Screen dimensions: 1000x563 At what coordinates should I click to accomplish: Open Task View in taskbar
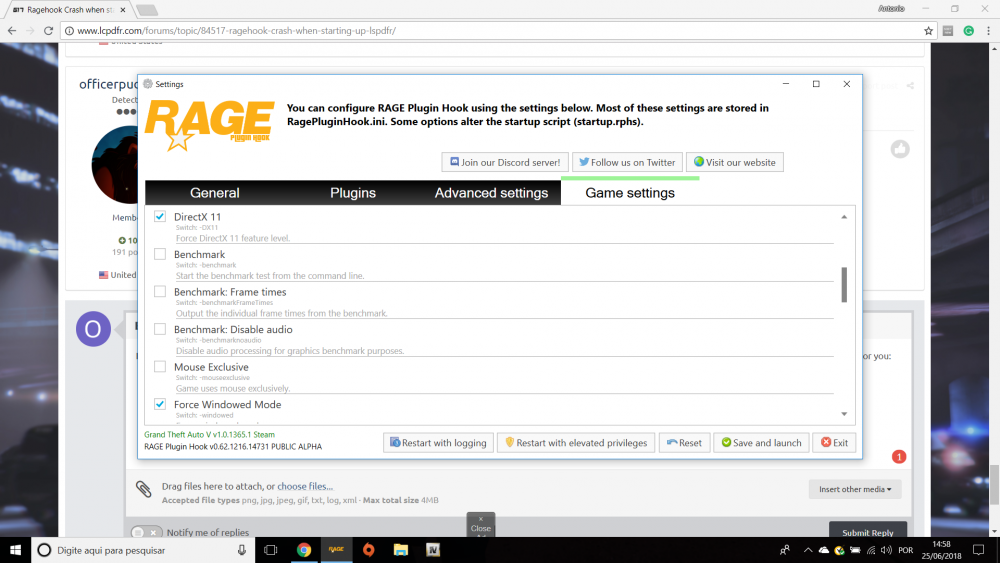270,550
